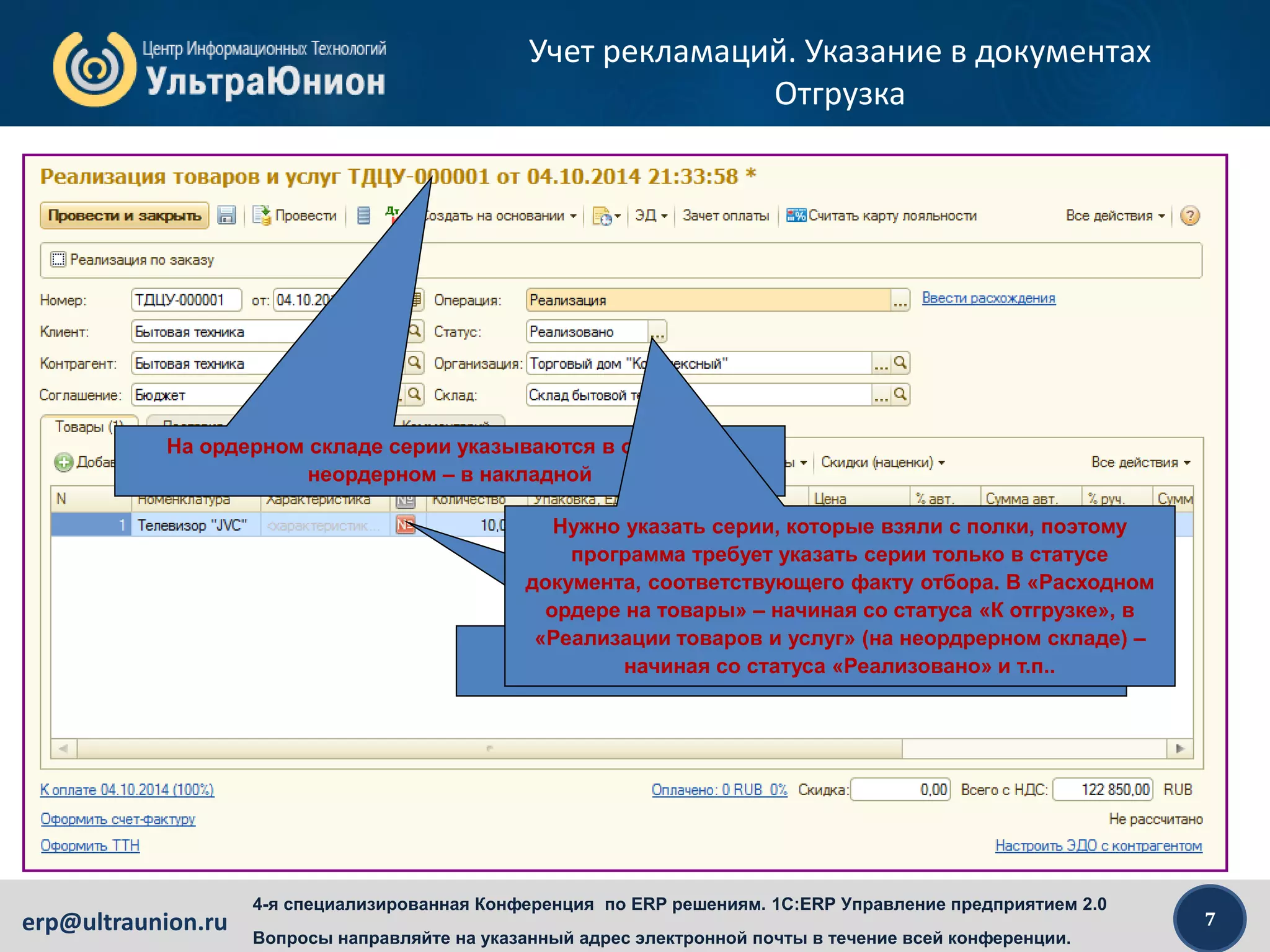Click the magnifier icon beside Организация
This screenshot has width=1270, height=952.
click(x=900, y=363)
